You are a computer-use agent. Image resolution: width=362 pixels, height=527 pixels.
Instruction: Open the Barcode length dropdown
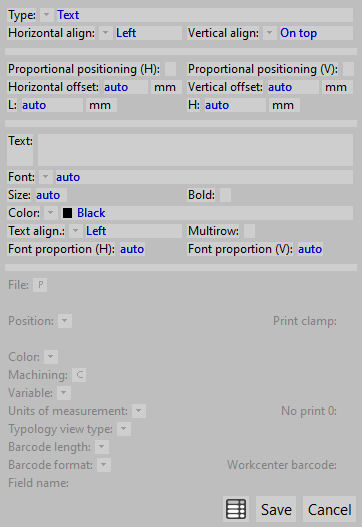pos(102,447)
